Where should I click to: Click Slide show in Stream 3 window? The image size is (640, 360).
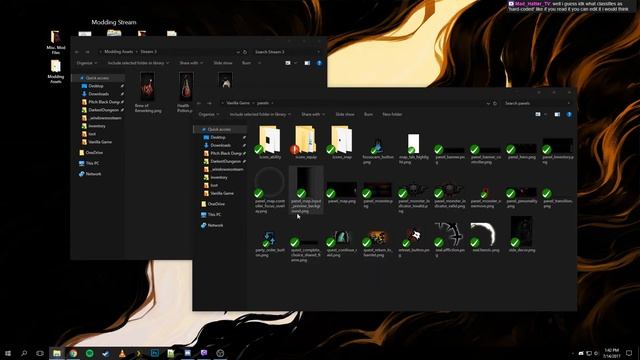click(223, 63)
